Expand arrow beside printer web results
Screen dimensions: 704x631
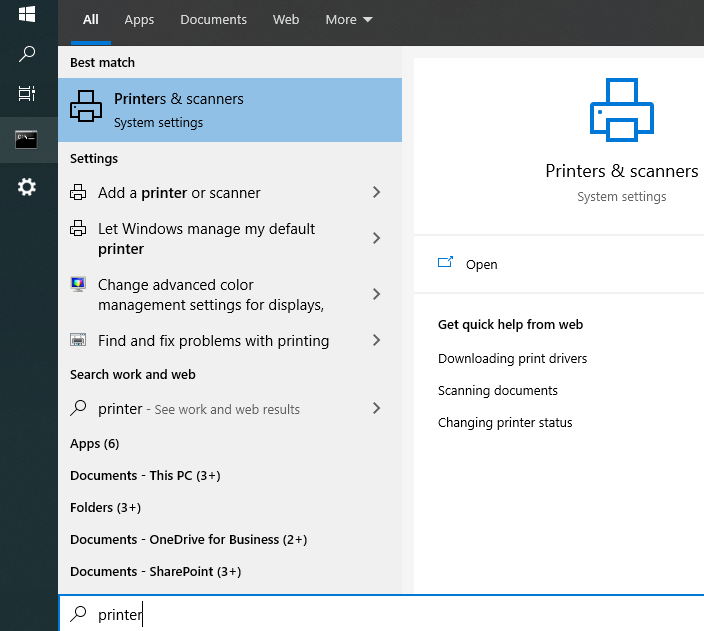coord(376,408)
